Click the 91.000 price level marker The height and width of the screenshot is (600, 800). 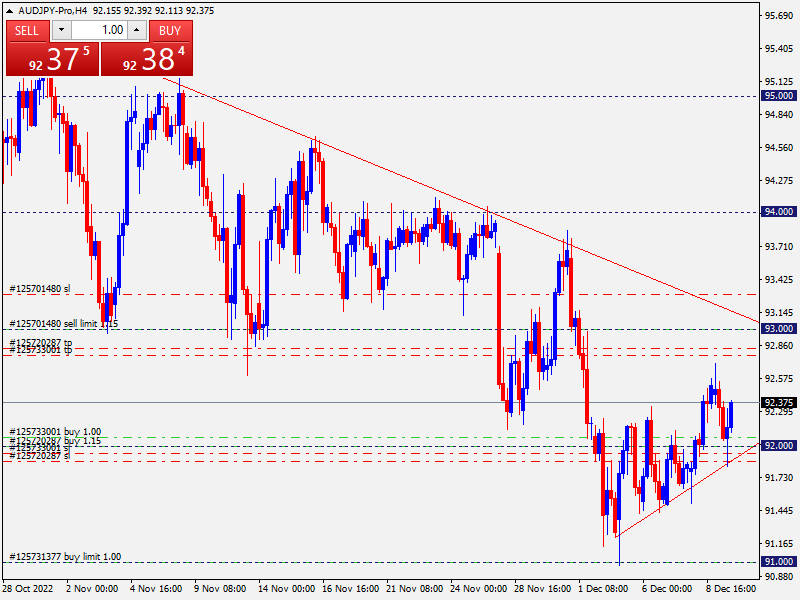pyautogui.click(x=778, y=562)
